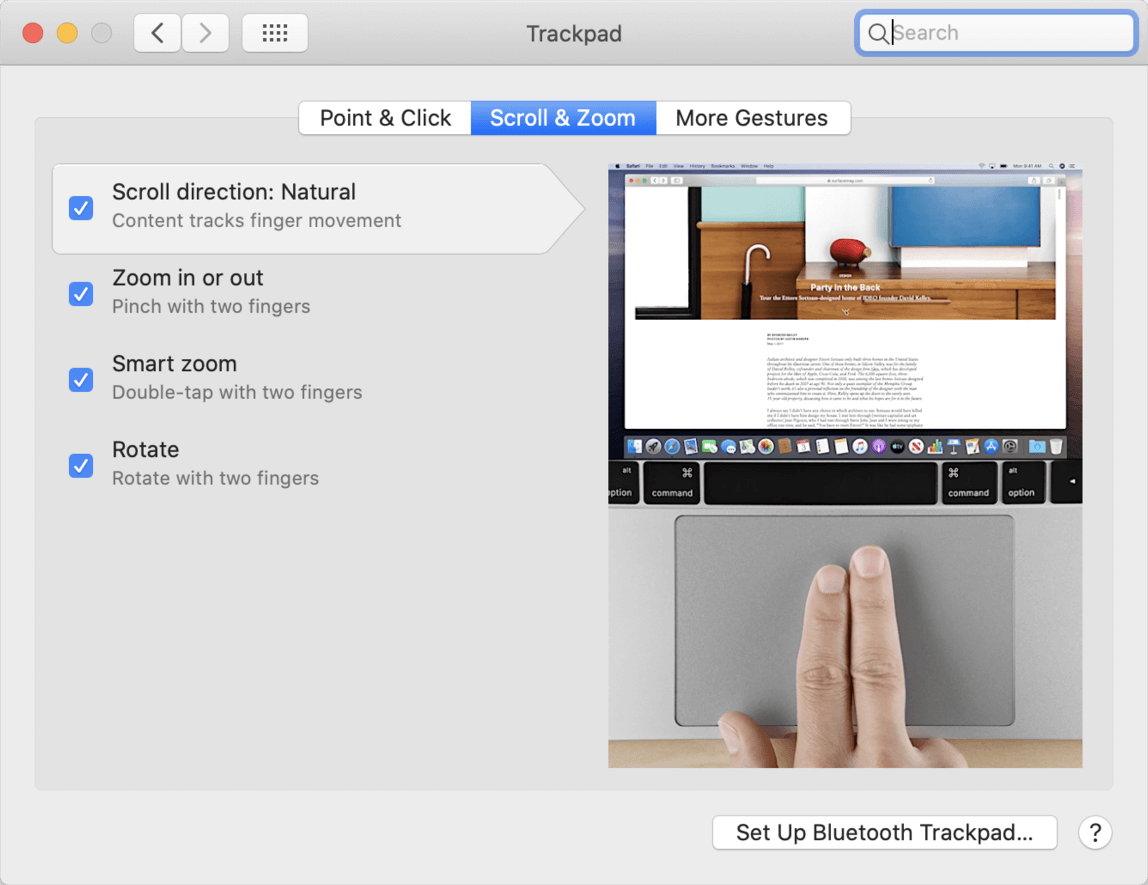
Task: Select the Smart zoom option text
Action: 175,364
